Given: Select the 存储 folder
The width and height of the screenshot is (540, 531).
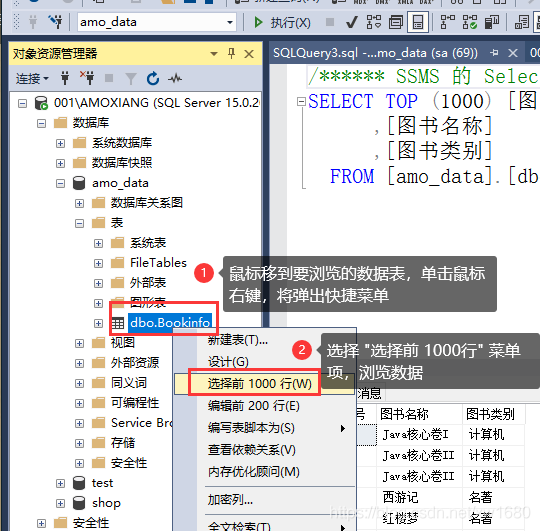Looking at the screenshot, I should click(x=123, y=443).
